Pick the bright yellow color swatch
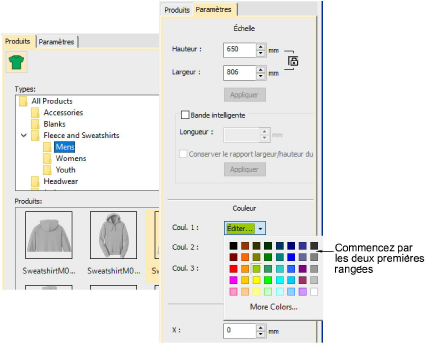Viewport: 427px width, 360px height. pyautogui.click(x=256, y=280)
